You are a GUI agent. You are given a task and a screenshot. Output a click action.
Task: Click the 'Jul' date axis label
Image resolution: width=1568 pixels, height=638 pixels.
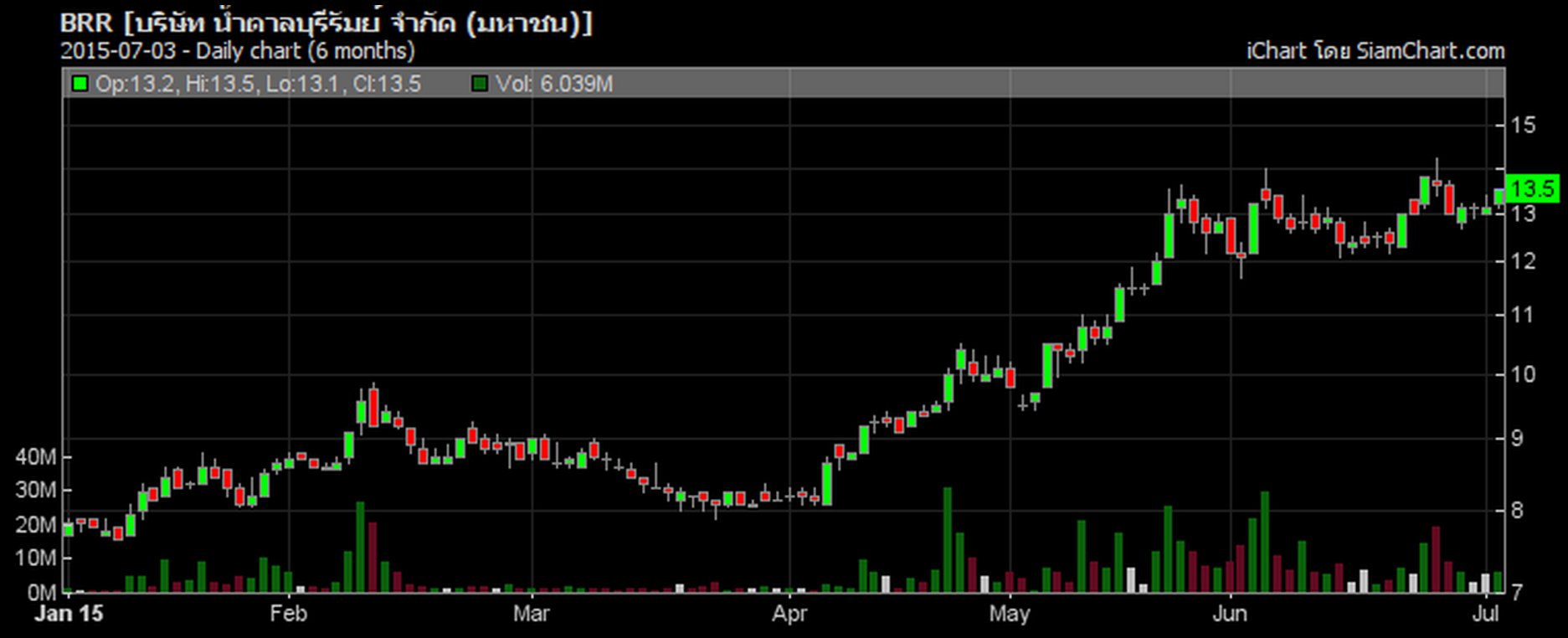tap(1485, 614)
